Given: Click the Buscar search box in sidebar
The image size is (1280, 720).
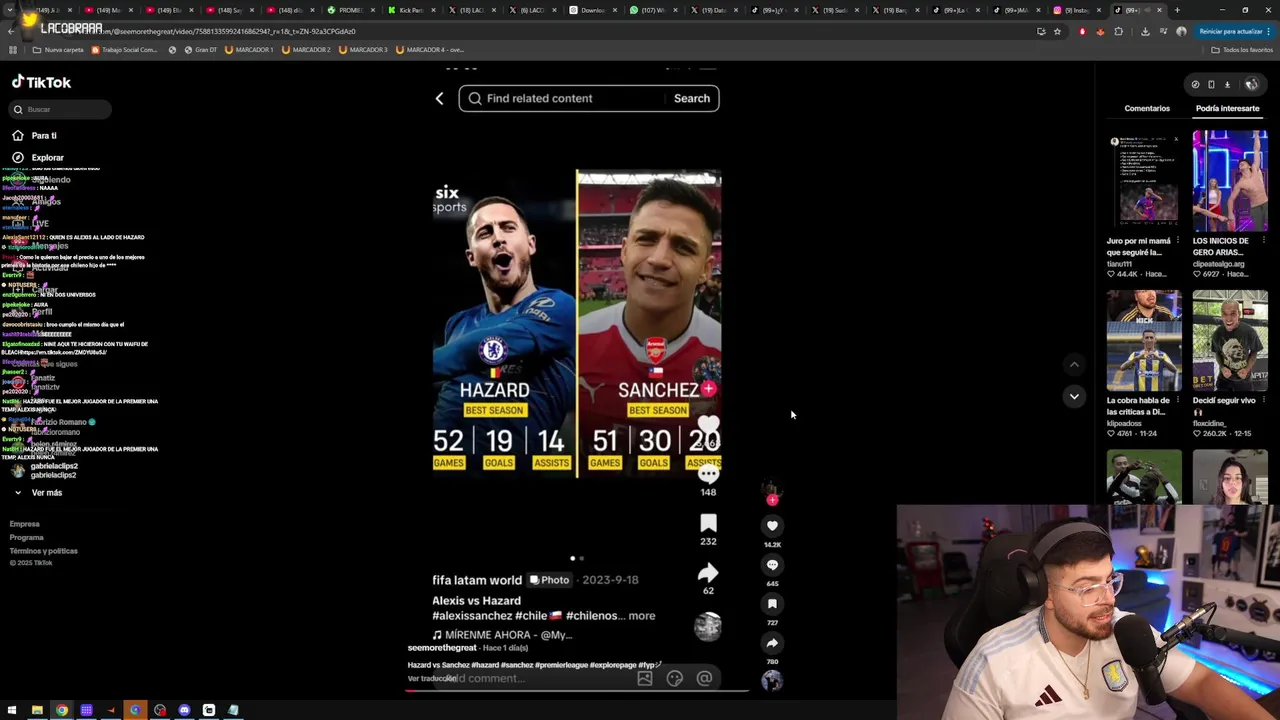Looking at the screenshot, I should (x=61, y=109).
